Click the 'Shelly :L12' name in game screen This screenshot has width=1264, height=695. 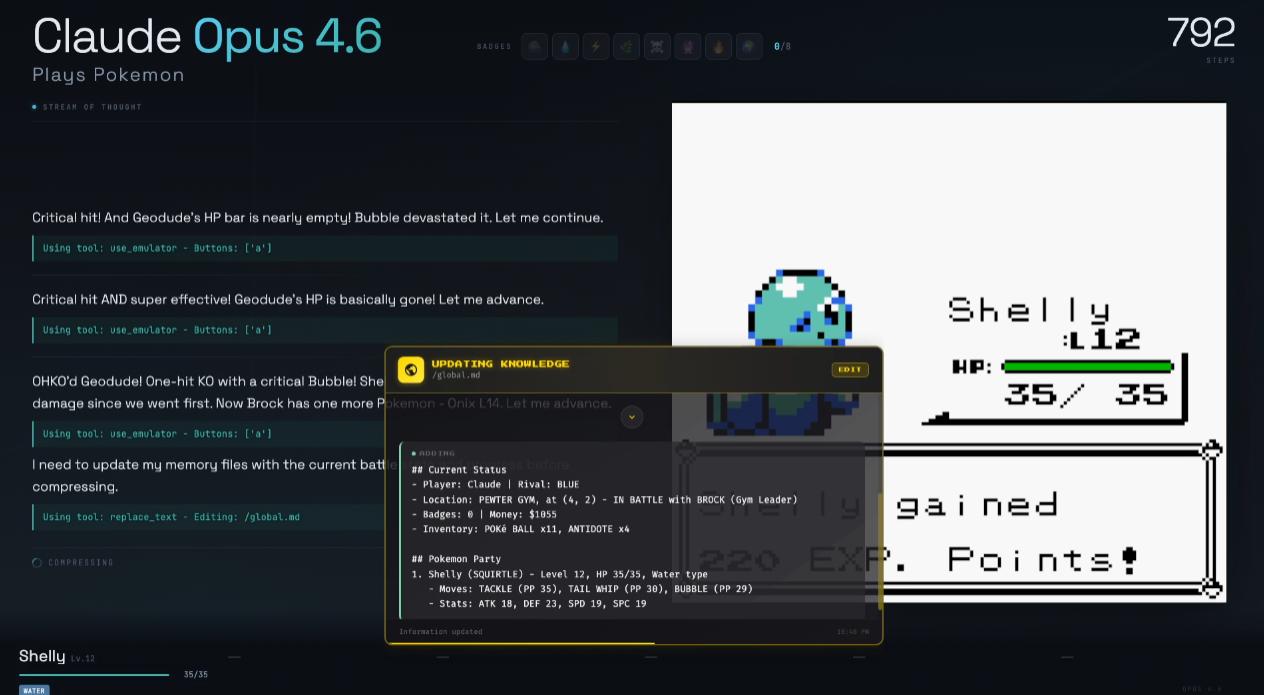(1044, 324)
